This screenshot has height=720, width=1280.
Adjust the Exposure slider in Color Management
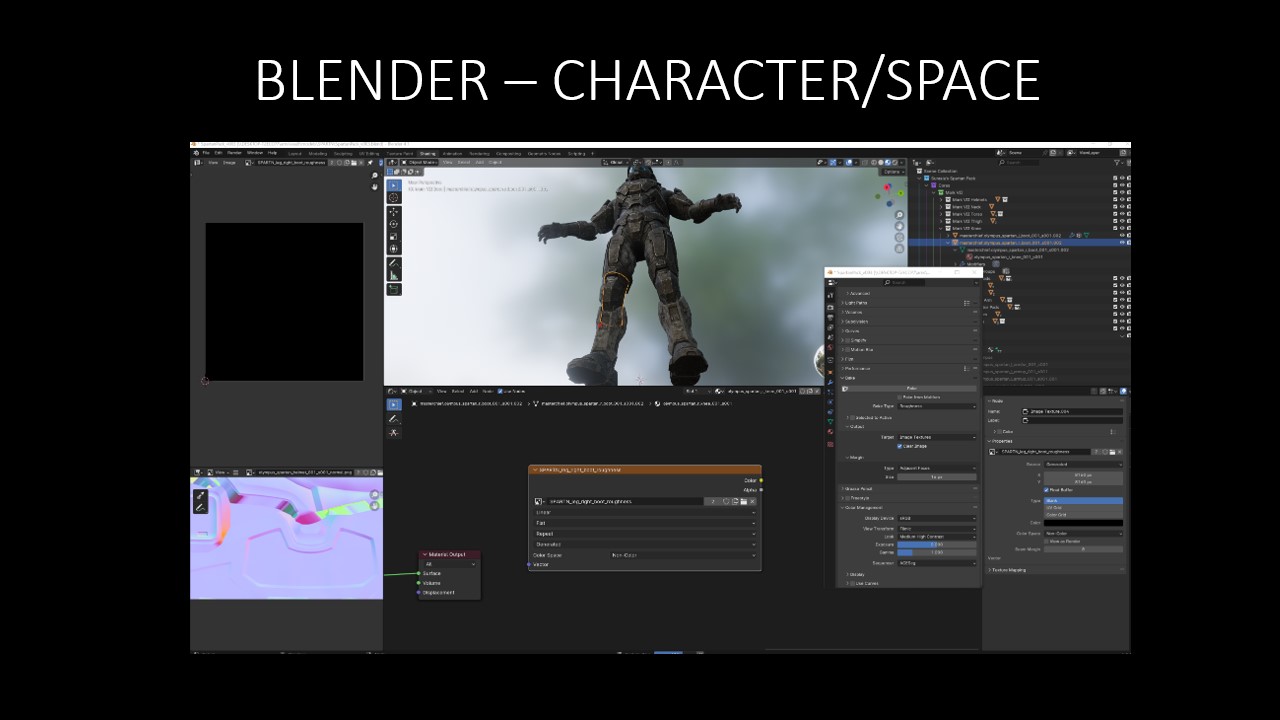click(x=937, y=544)
